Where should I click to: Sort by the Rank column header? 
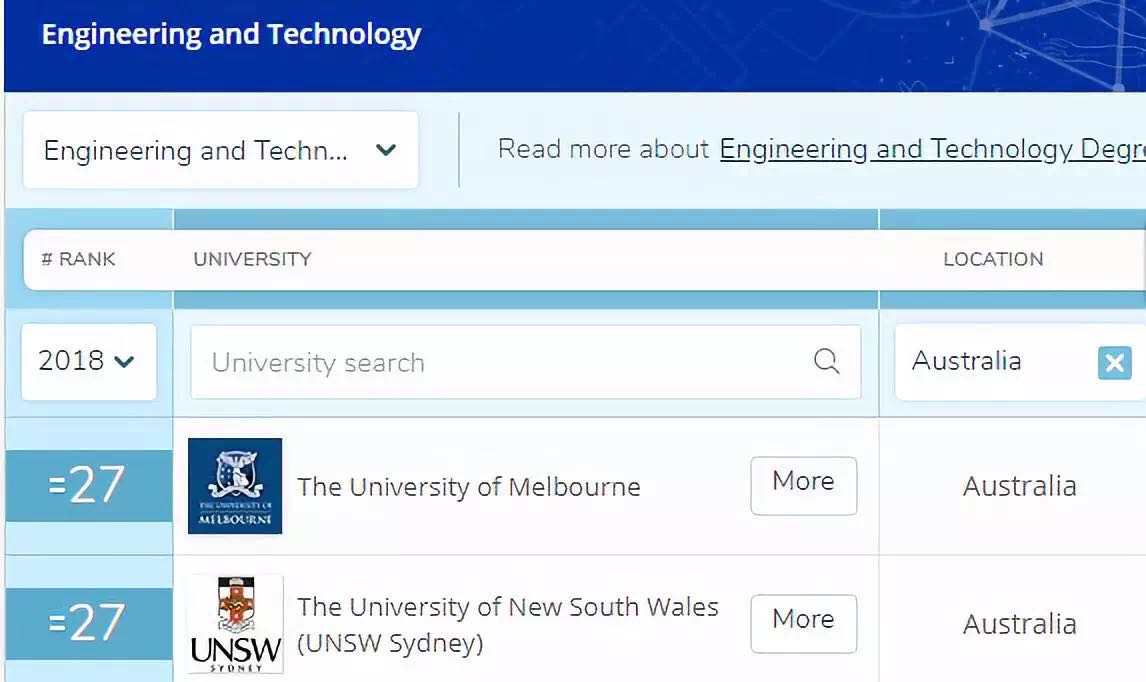(x=78, y=259)
